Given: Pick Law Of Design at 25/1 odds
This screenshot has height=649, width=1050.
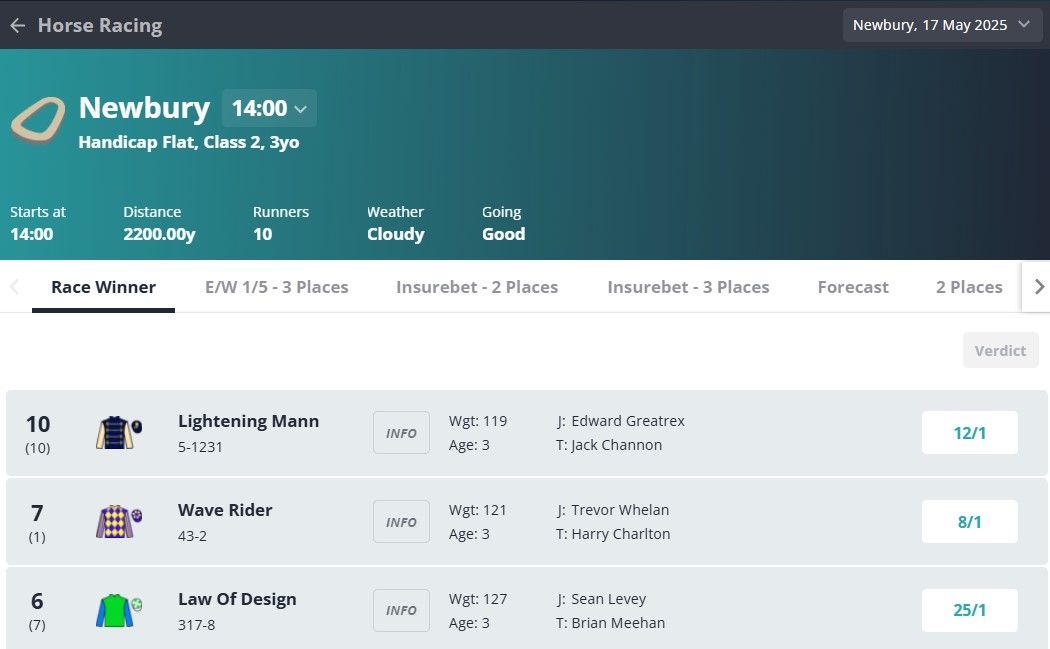Looking at the screenshot, I should pyautogui.click(x=969, y=610).
